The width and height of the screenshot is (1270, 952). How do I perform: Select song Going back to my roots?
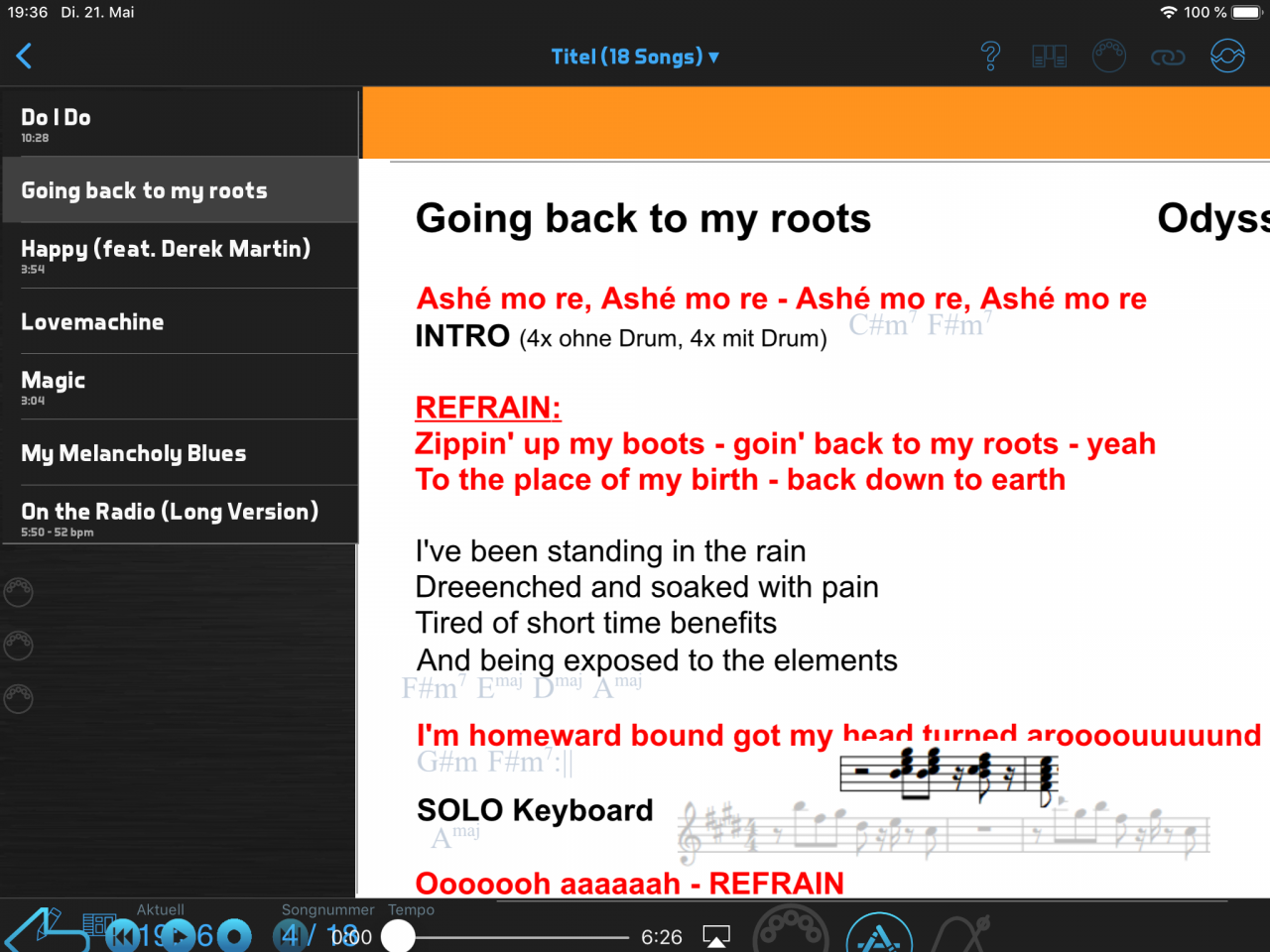coord(180,189)
